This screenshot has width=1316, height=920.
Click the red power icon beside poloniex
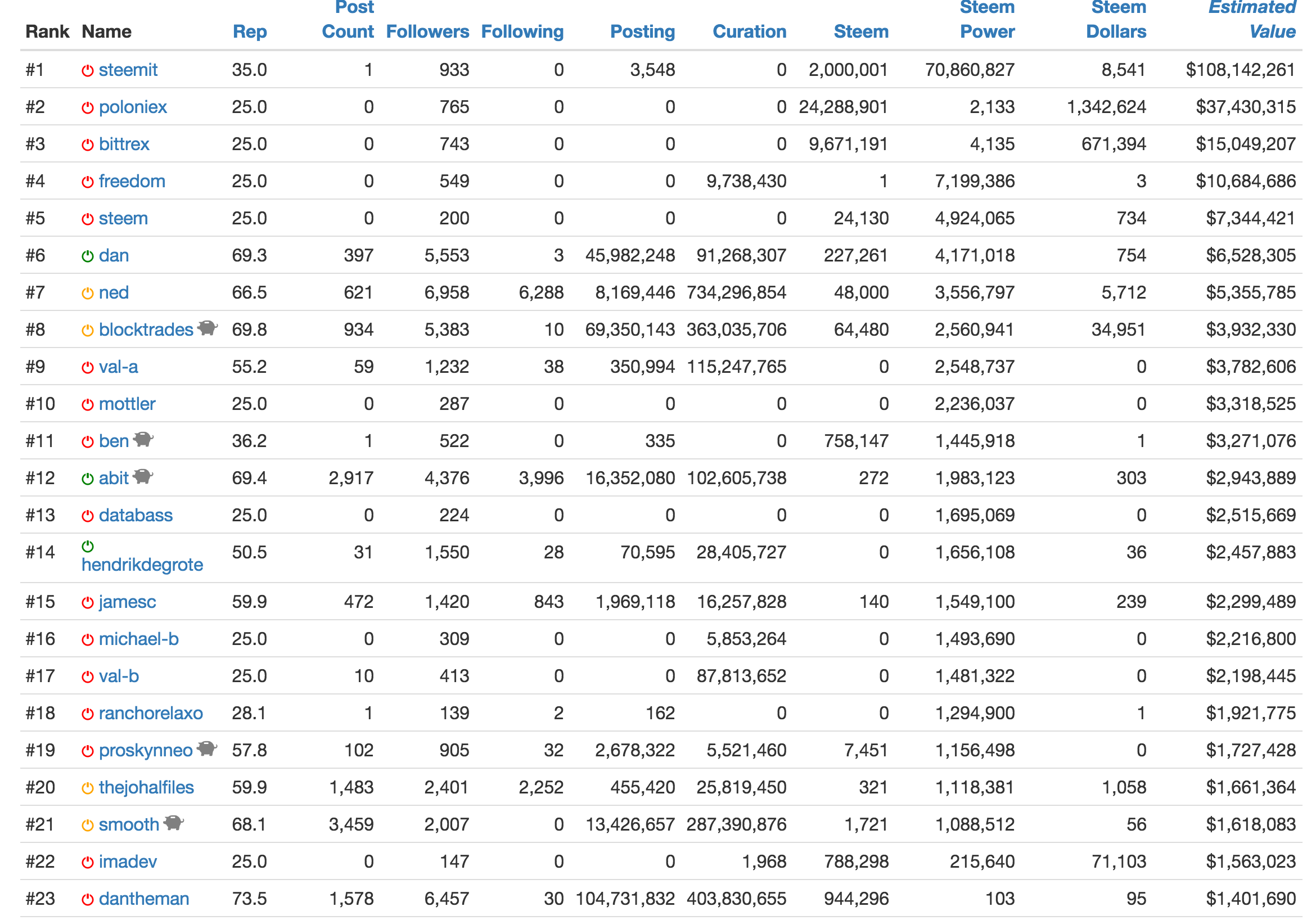click(x=87, y=108)
